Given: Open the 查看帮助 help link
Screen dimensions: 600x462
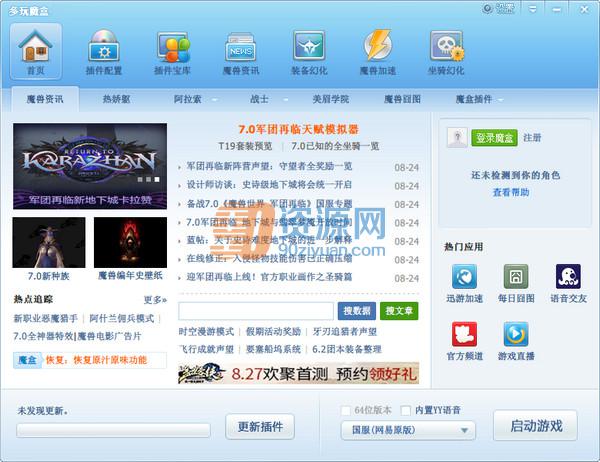Looking at the screenshot, I should click(x=511, y=192).
